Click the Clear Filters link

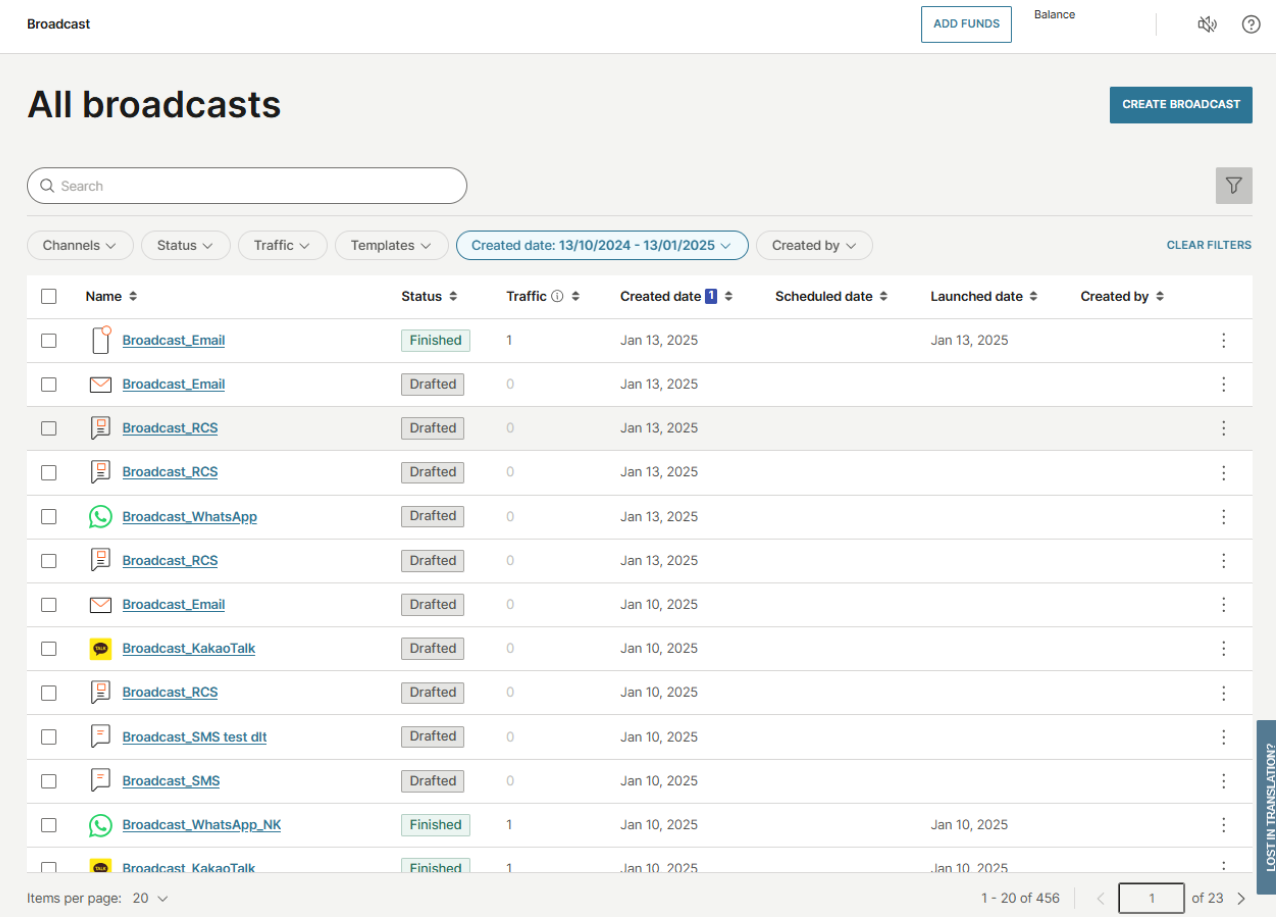1208,246
